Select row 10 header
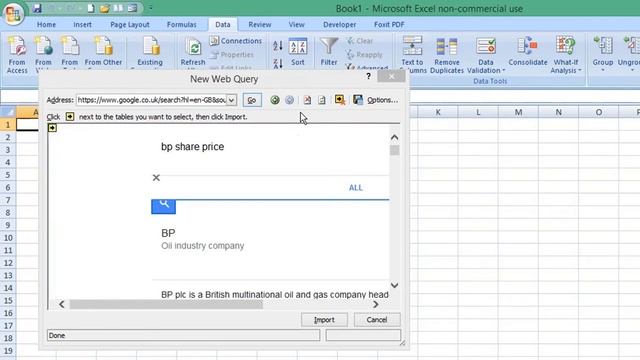The height and width of the screenshot is (360, 640). 8,238
